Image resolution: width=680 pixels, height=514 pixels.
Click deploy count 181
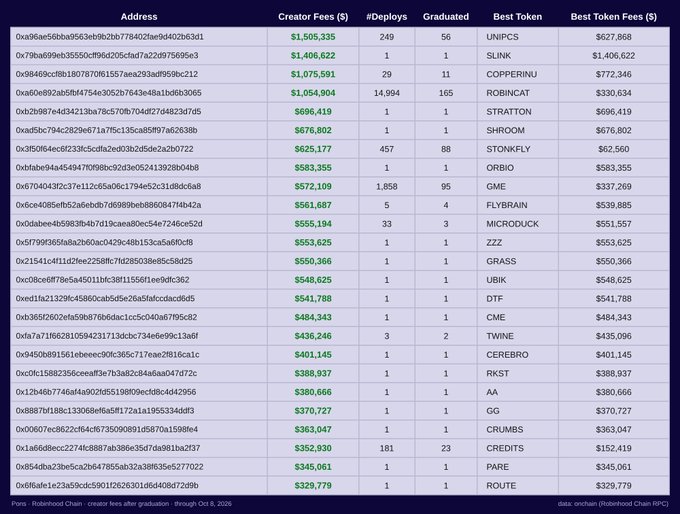(x=386, y=447)
